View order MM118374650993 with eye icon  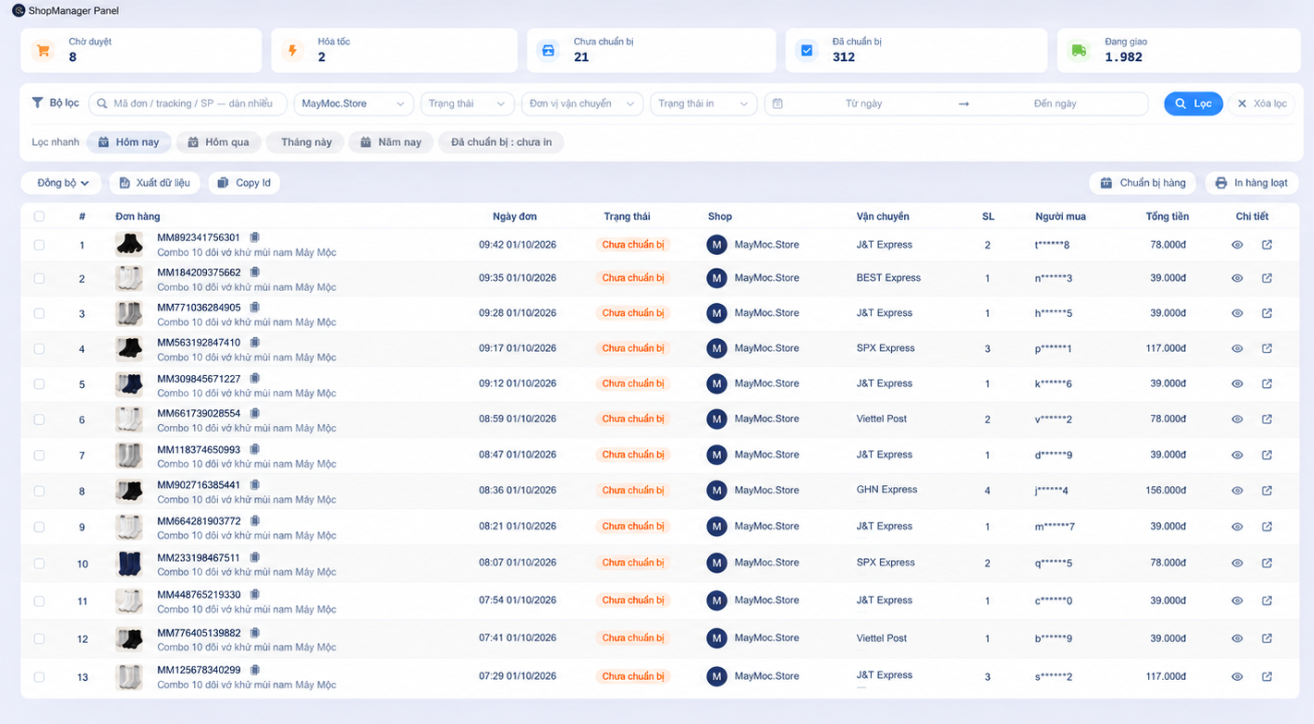(1237, 455)
